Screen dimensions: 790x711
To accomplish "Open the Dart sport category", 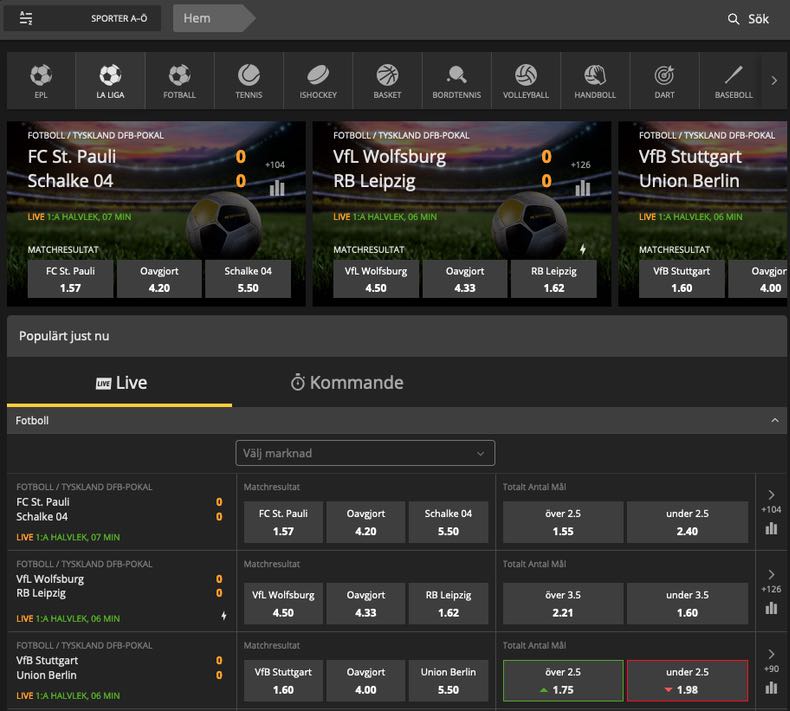I will click(x=665, y=81).
